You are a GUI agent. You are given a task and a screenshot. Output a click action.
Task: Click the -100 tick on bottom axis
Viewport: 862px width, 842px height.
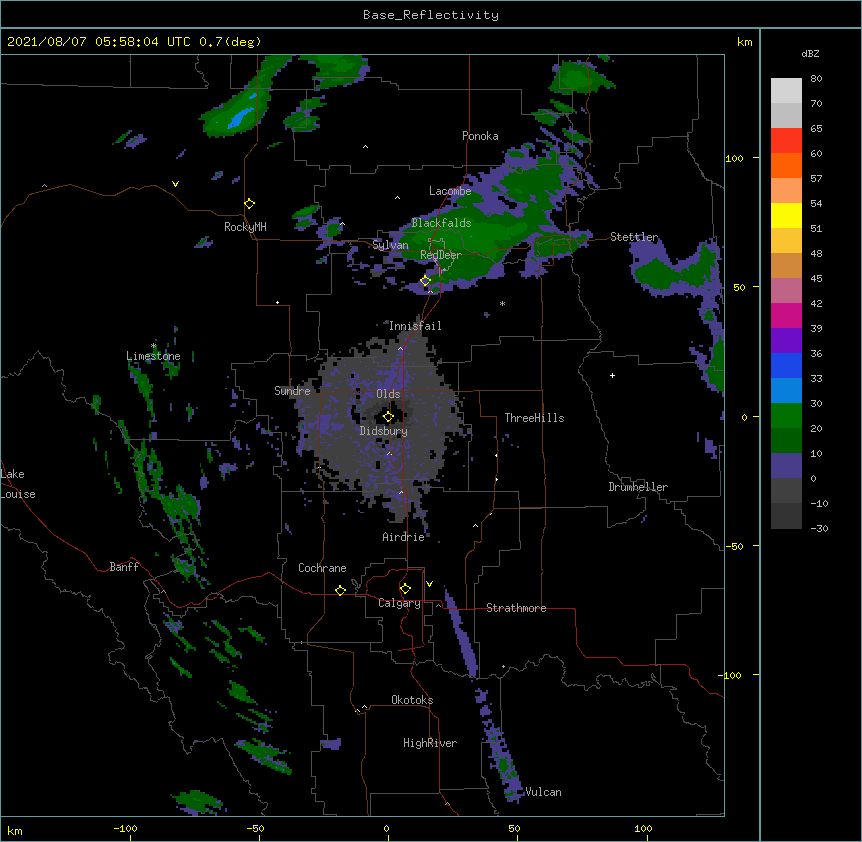pos(125,828)
